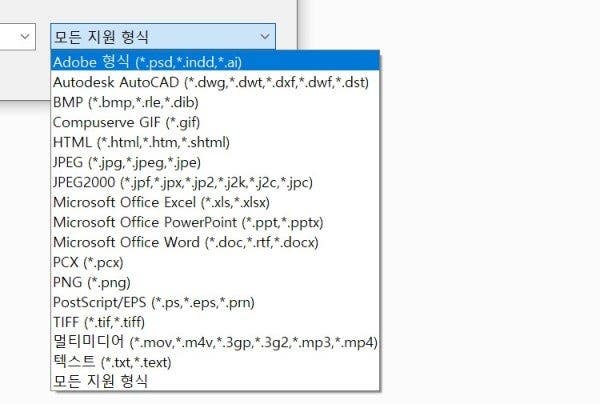
Task: Pick BMP (*.bmp,*.rle,*.dib) format
Action: pos(215,102)
